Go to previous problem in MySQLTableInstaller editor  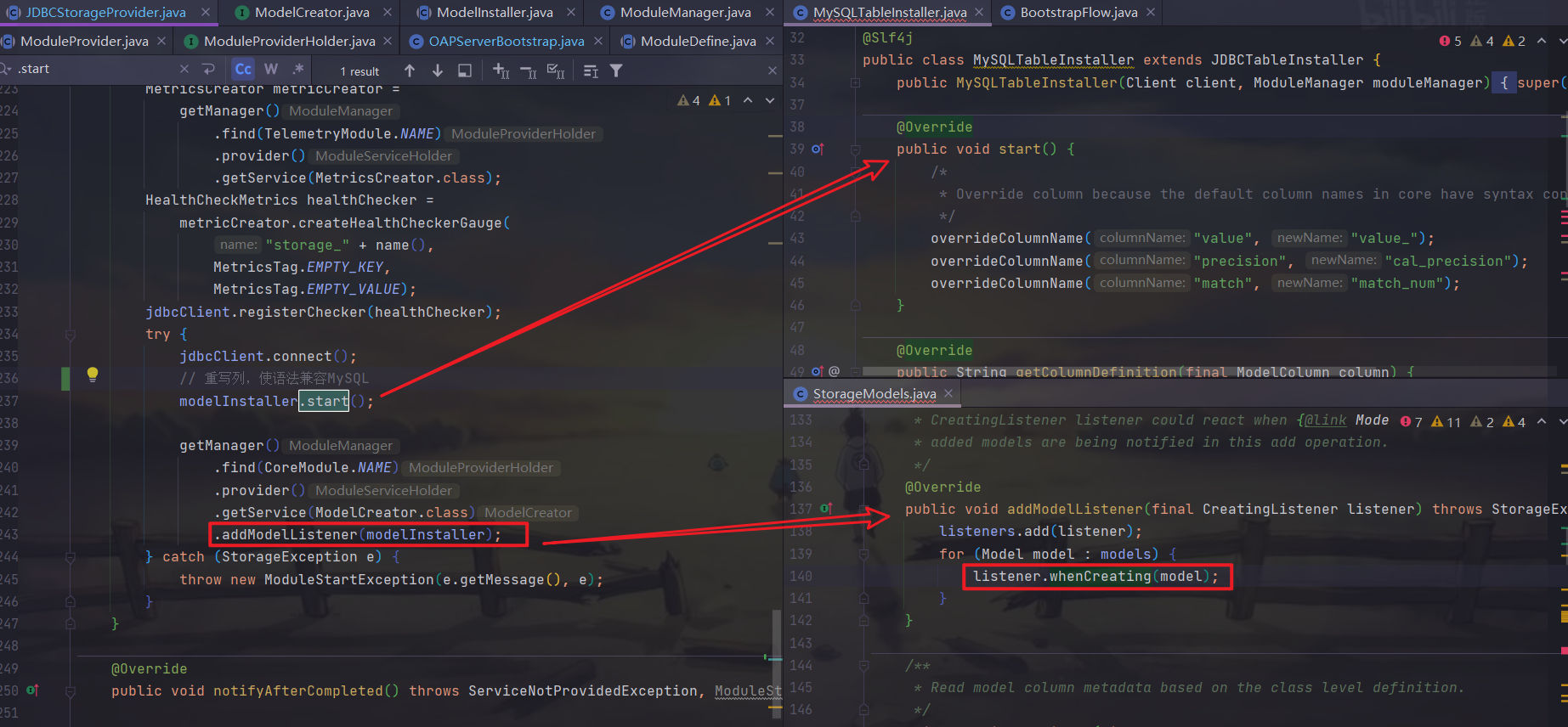coord(1542,41)
